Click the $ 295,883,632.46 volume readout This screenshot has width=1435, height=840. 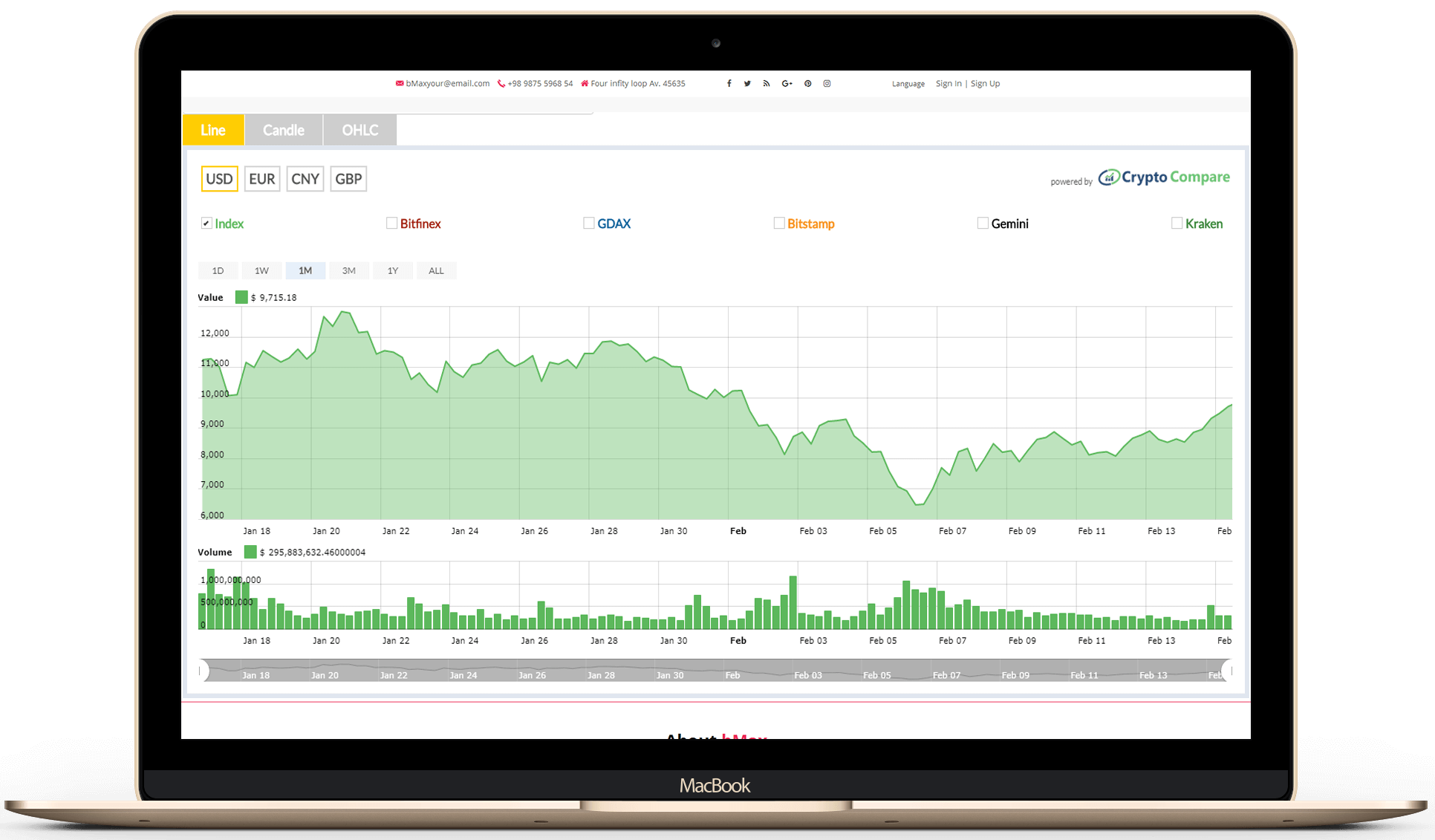click(313, 553)
